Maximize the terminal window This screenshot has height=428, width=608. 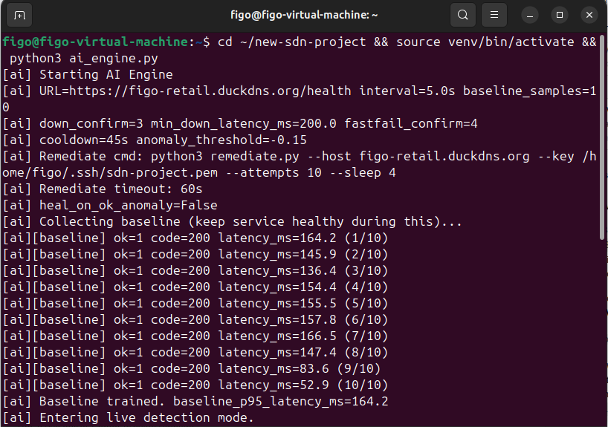[x=560, y=15]
